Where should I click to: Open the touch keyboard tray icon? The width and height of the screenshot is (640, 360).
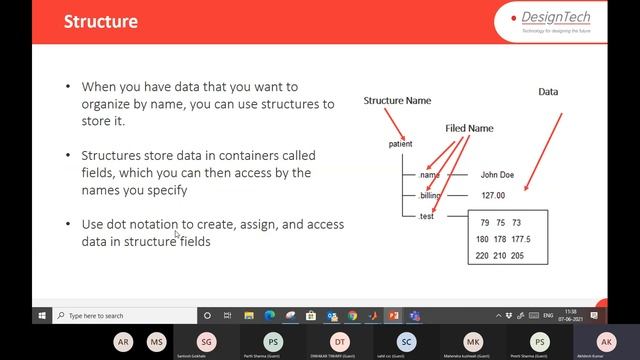coord(534,316)
